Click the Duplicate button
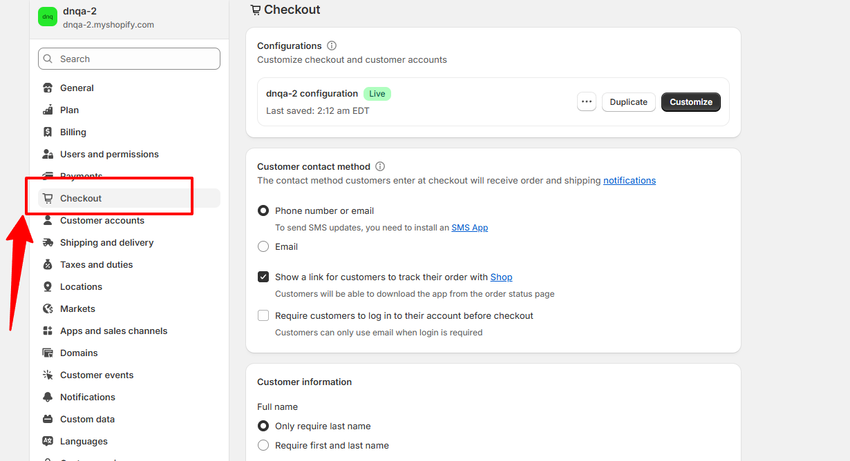 [x=628, y=102]
